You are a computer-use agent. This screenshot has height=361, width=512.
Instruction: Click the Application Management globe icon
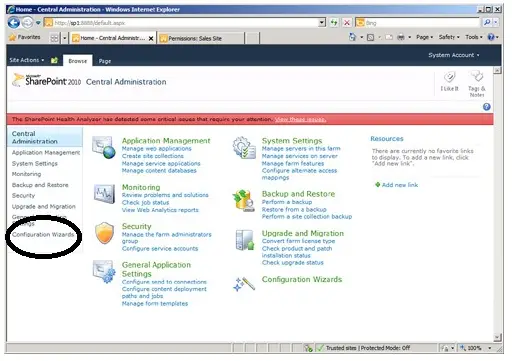point(104,147)
